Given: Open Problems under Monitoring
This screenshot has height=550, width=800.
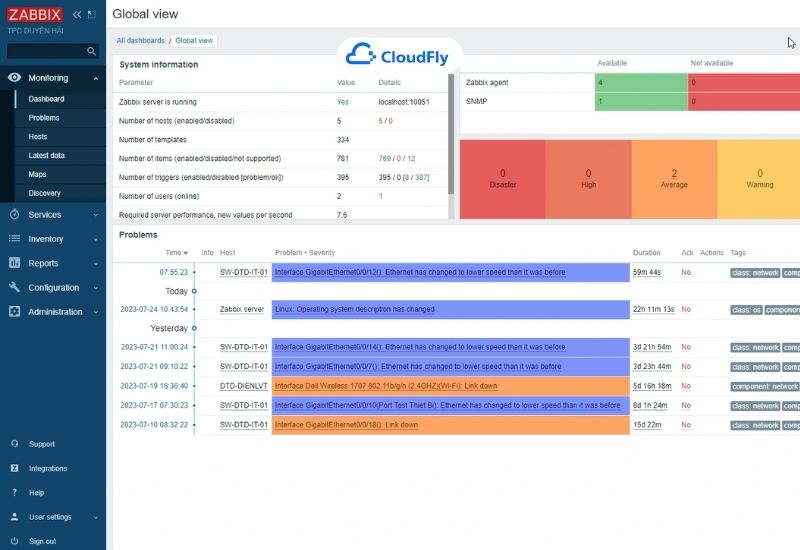Looking at the screenshot, I should (x=44, y=118).
